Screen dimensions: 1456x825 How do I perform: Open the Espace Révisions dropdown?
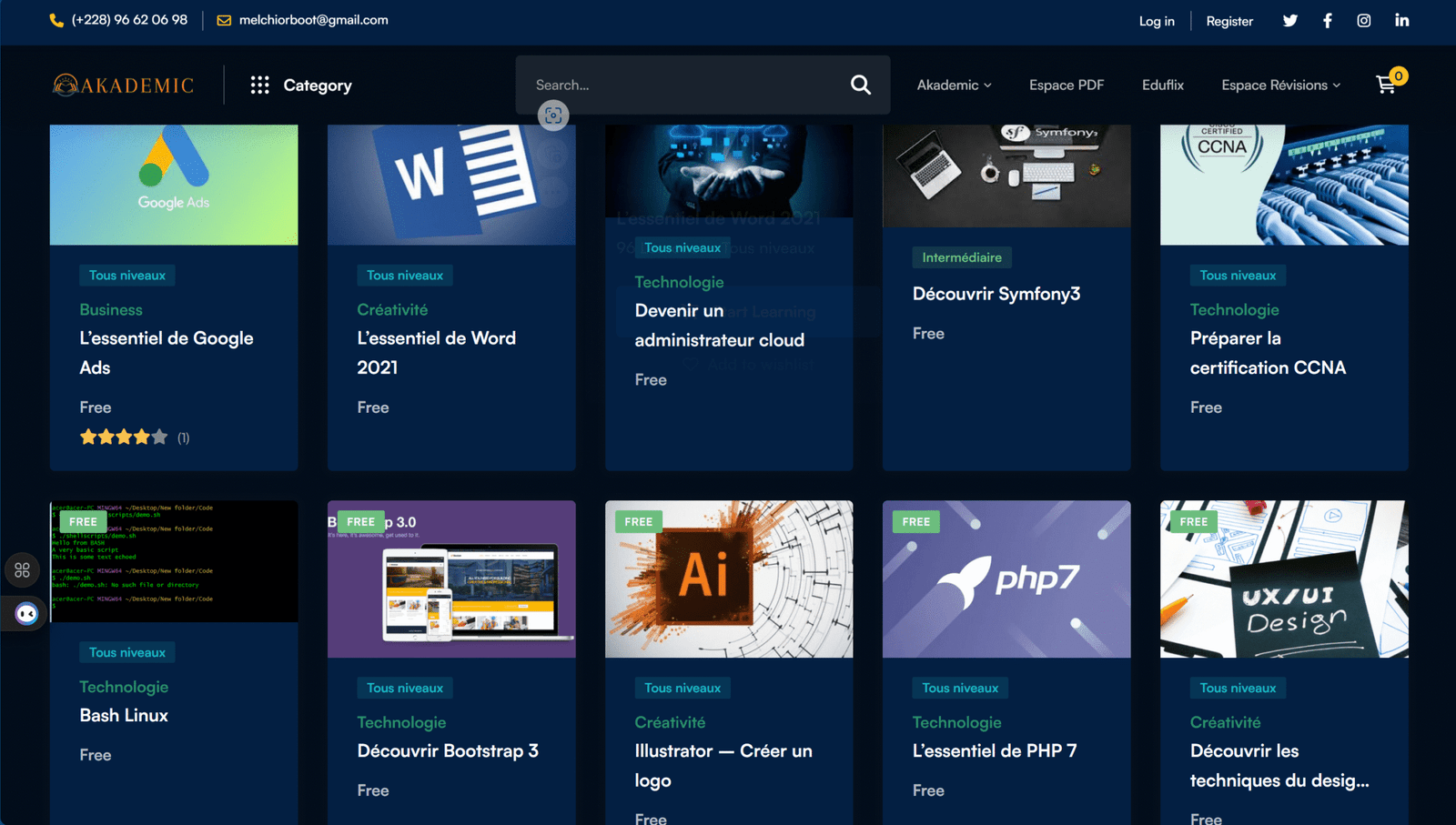click(1279, 85)
